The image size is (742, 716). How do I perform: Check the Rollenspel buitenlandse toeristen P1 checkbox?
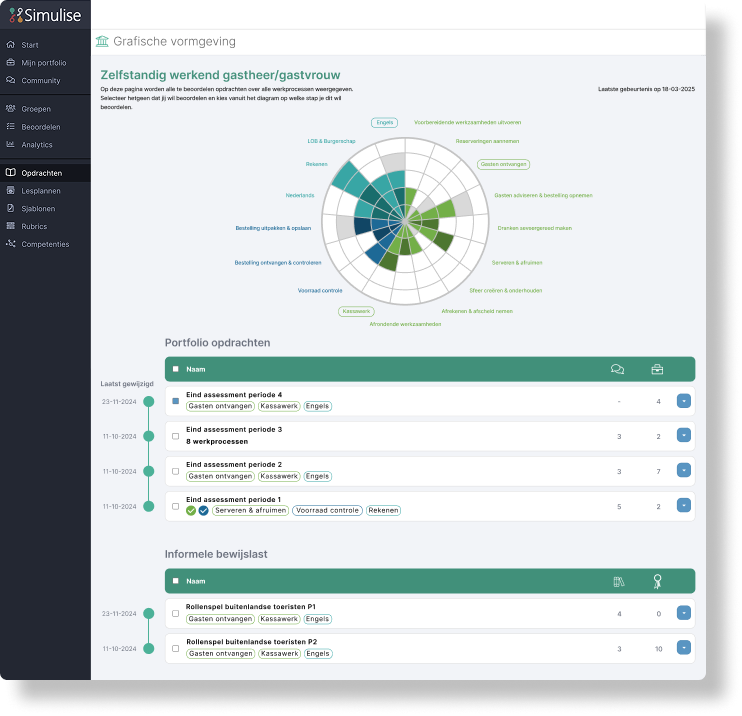pos(176,613)
